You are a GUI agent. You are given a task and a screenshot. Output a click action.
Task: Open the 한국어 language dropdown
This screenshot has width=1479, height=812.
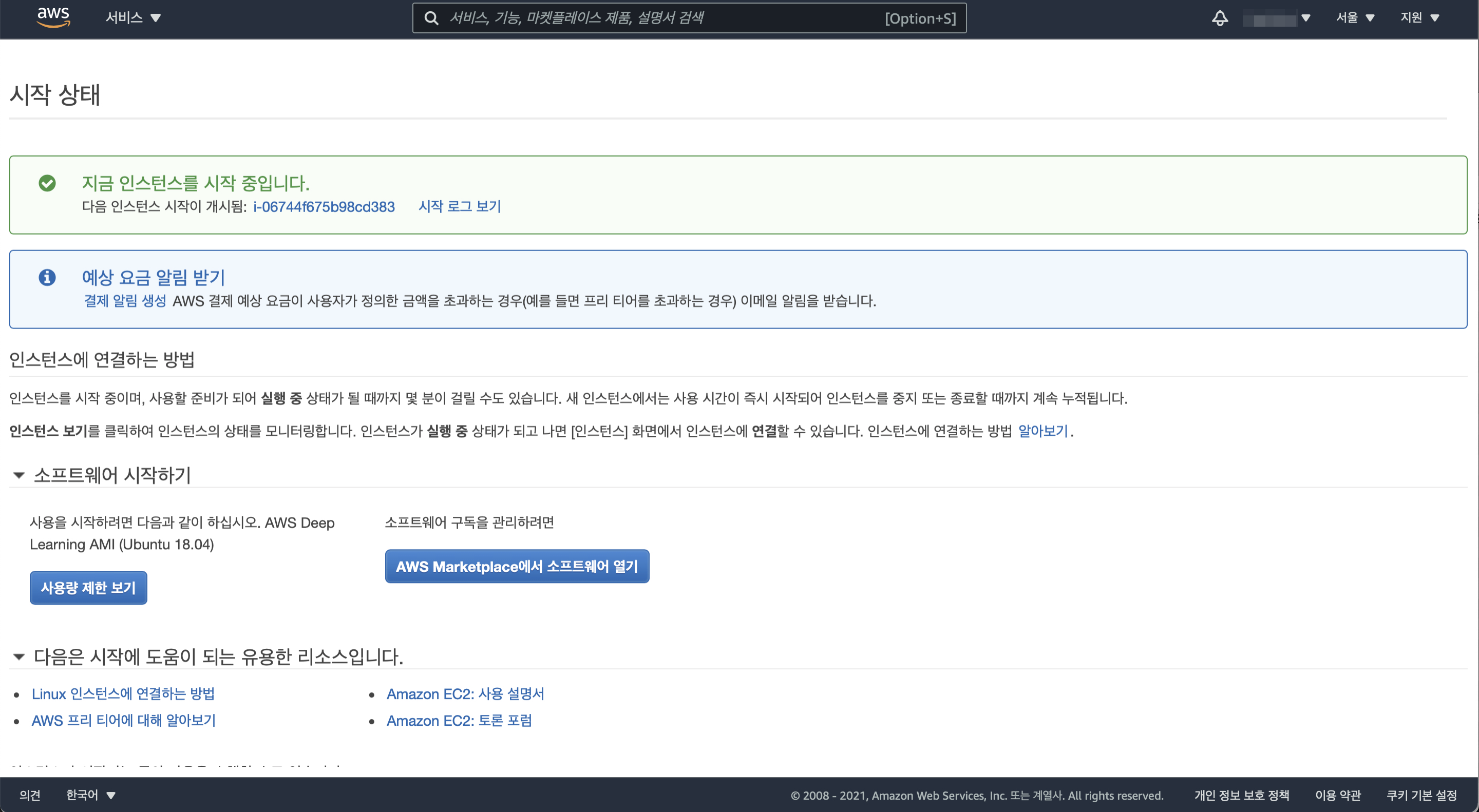(91, 795)
